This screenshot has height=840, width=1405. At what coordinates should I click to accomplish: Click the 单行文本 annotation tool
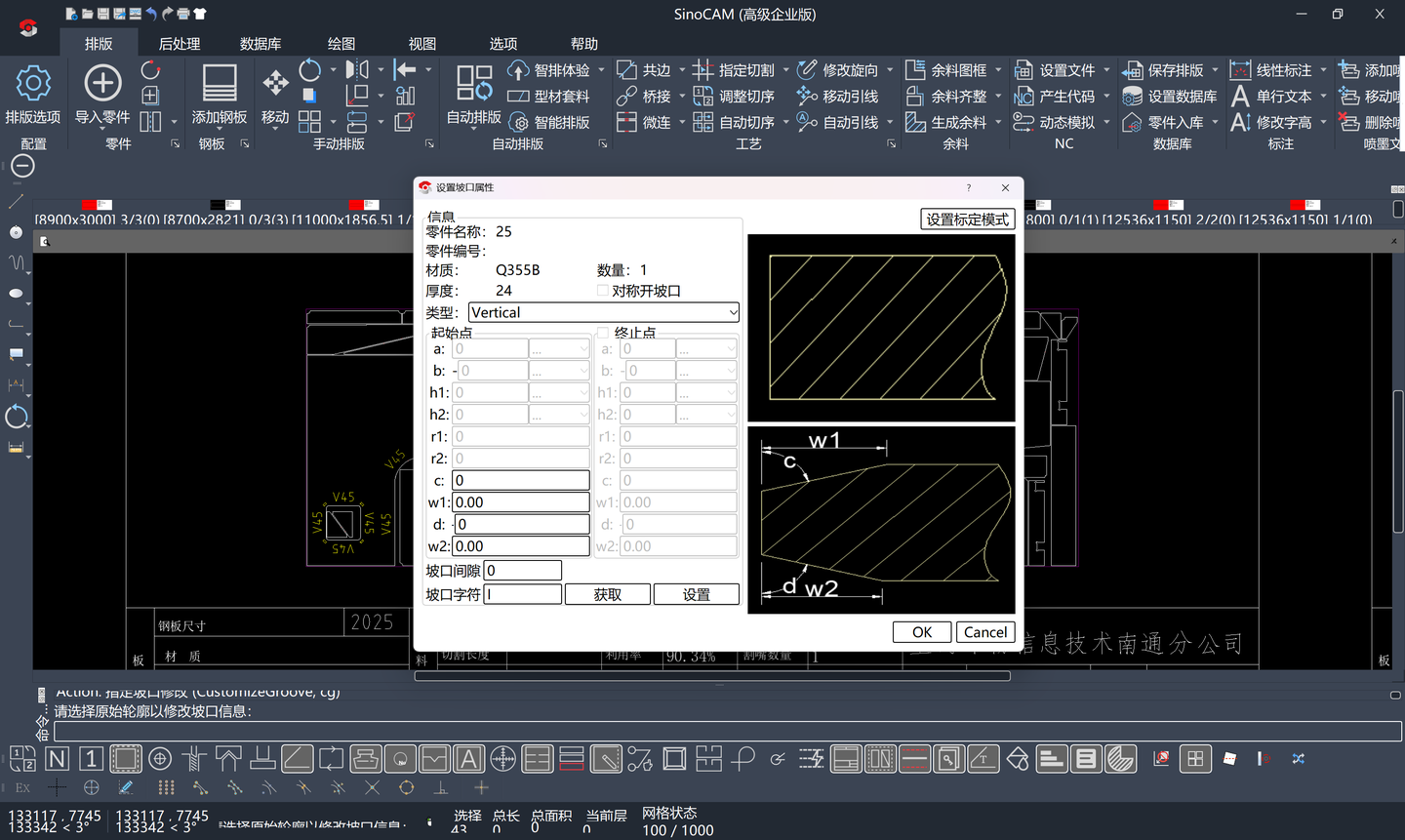pos(1240,97)
